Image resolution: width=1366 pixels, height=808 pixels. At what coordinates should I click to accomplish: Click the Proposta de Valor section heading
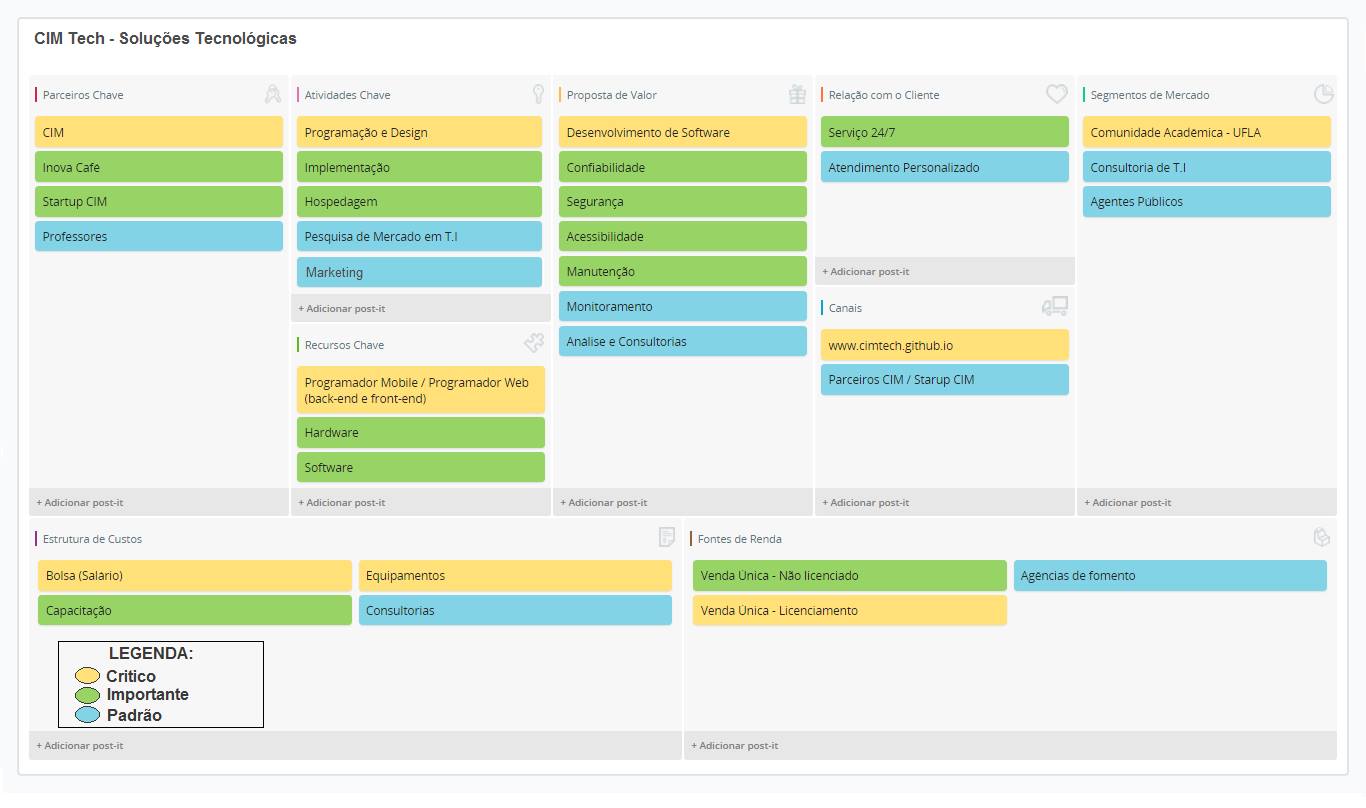(x=612, y=95)
